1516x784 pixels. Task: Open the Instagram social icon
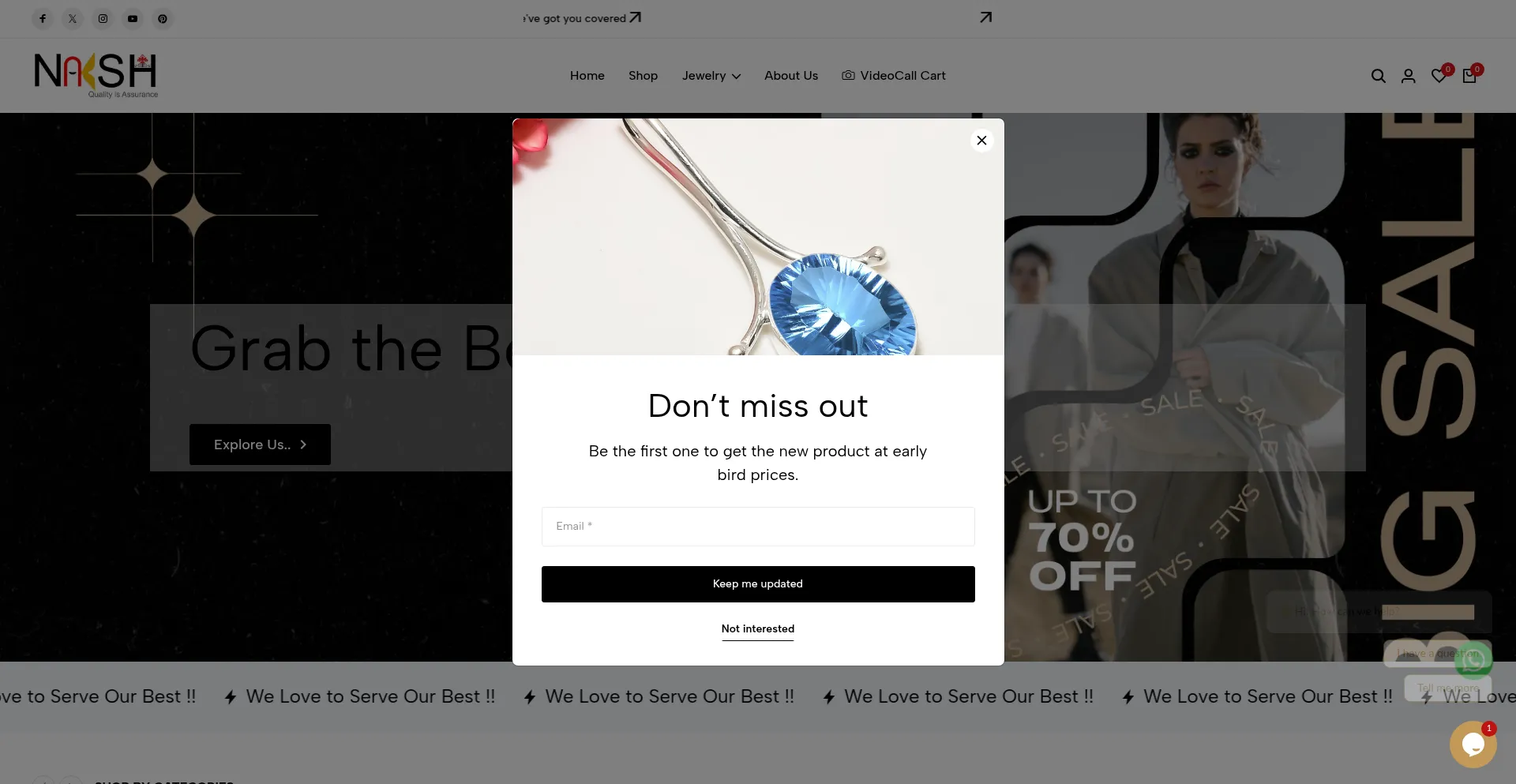[103, 18]
